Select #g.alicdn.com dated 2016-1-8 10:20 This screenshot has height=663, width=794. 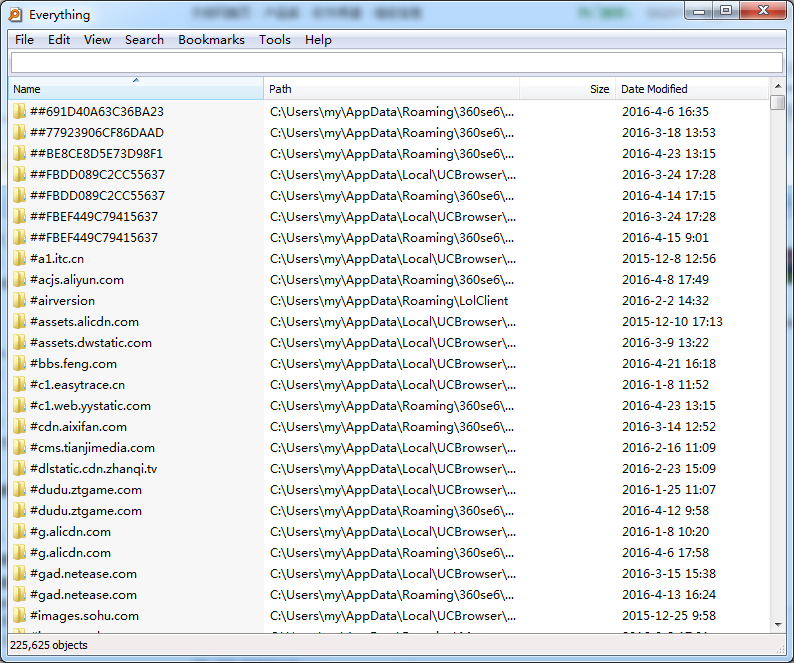70,532
